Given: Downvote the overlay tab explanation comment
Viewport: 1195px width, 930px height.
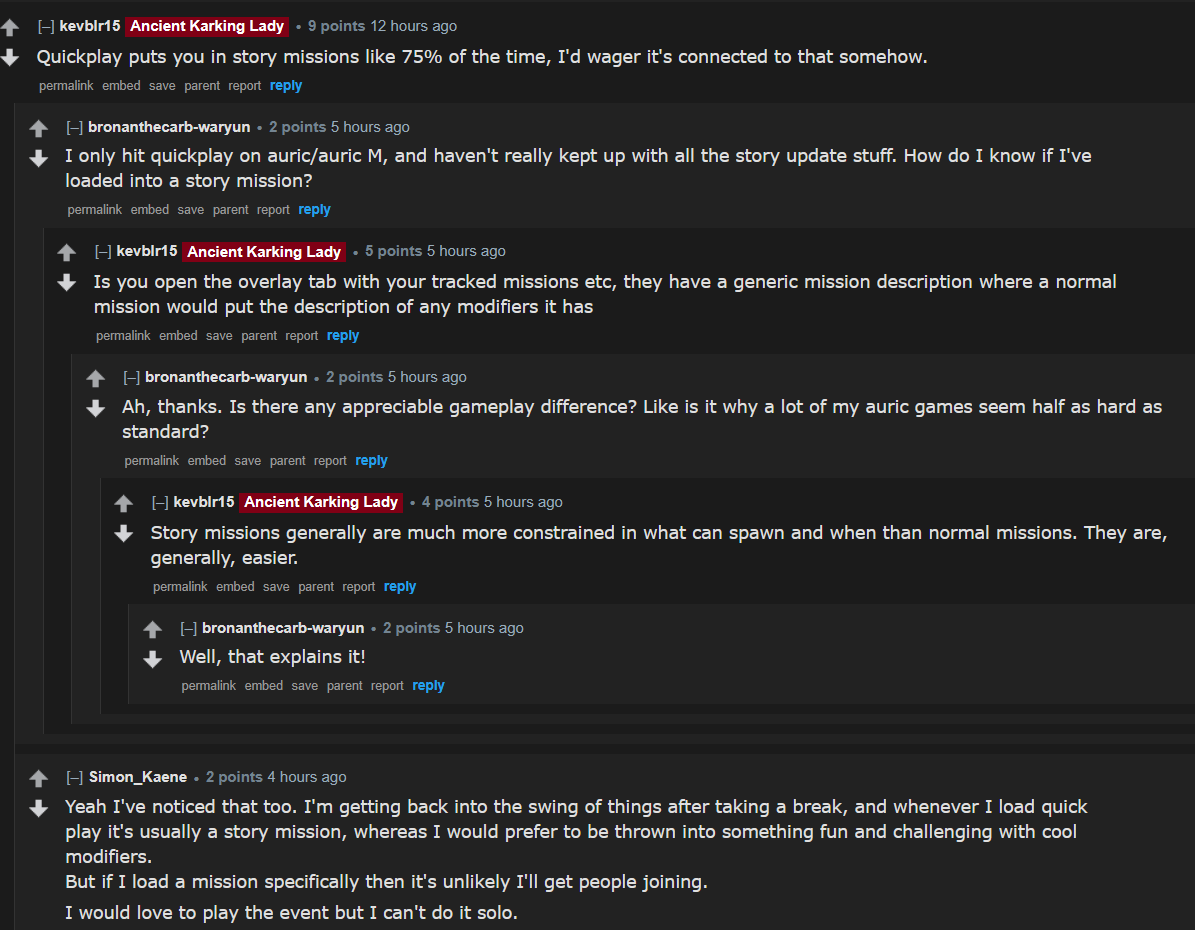Looking at the screenshot, I should (x=67, y=283).
